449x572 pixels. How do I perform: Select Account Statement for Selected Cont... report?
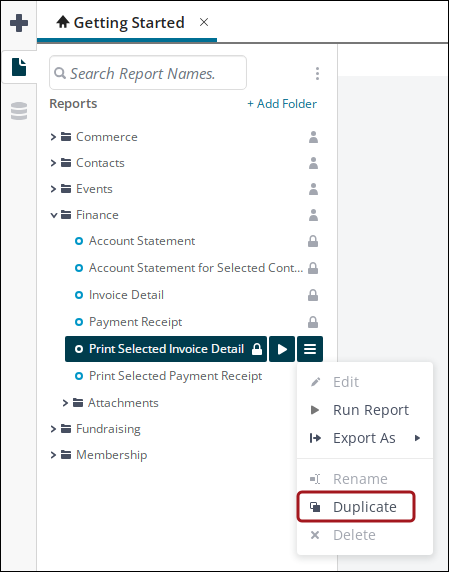pos(196,268)
